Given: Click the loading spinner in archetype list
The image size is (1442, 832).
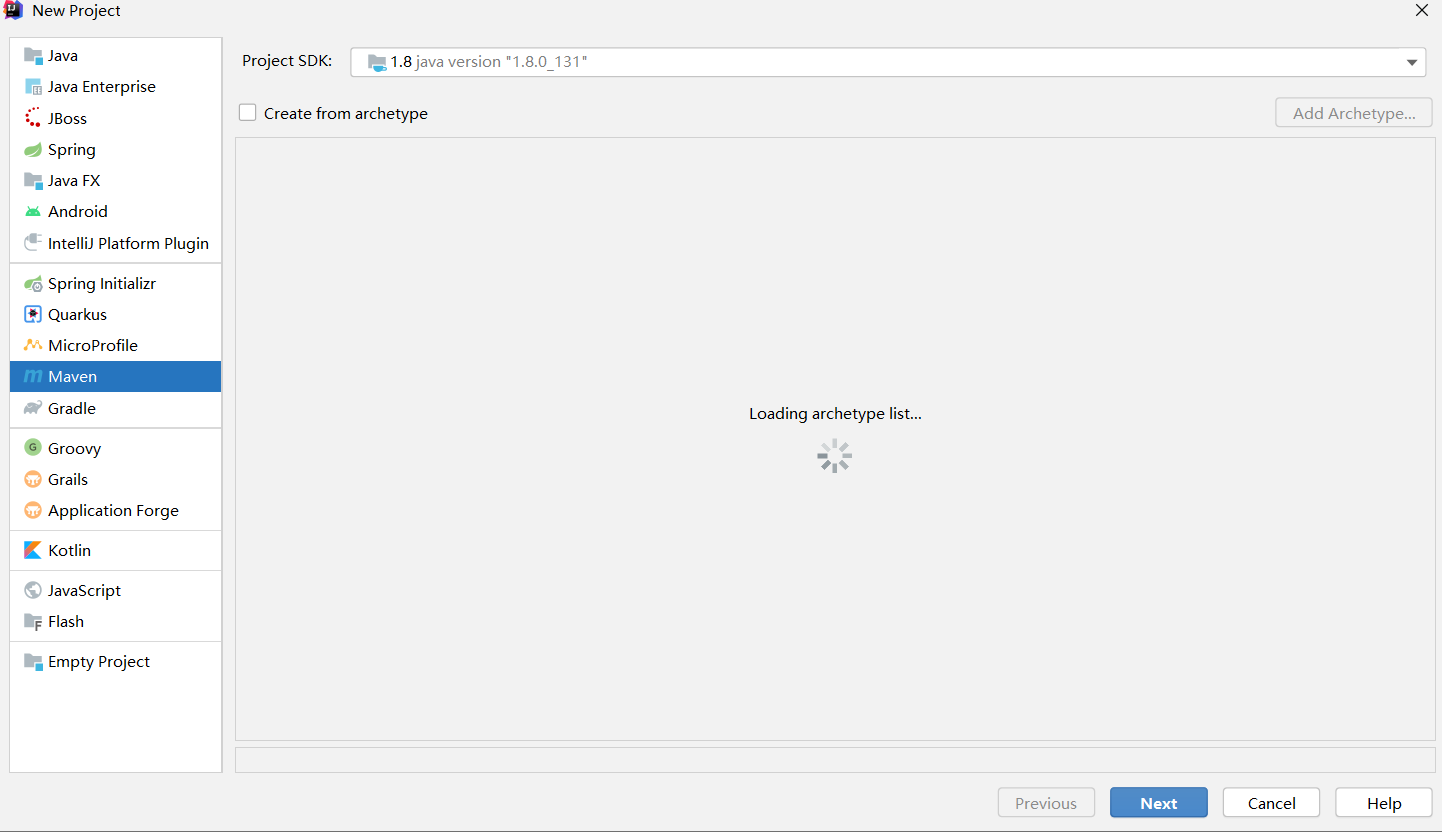Looking at the screenshot, I should (834, 456).
